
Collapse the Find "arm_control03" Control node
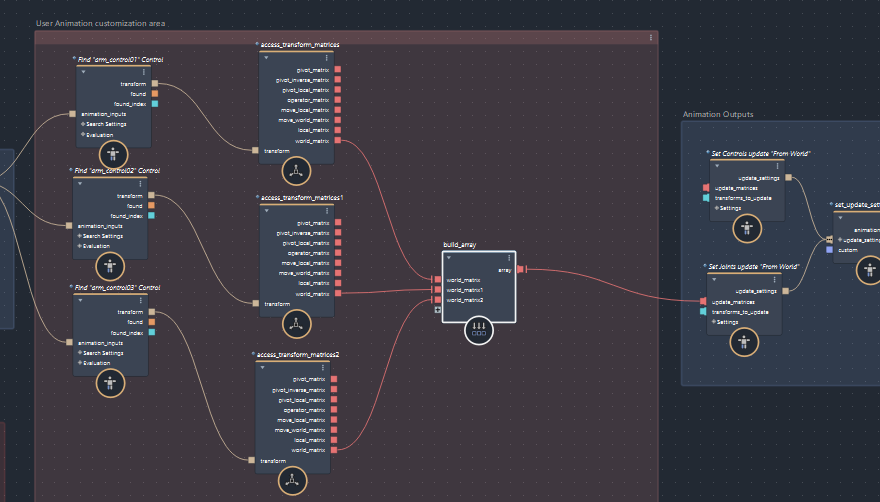80,300
